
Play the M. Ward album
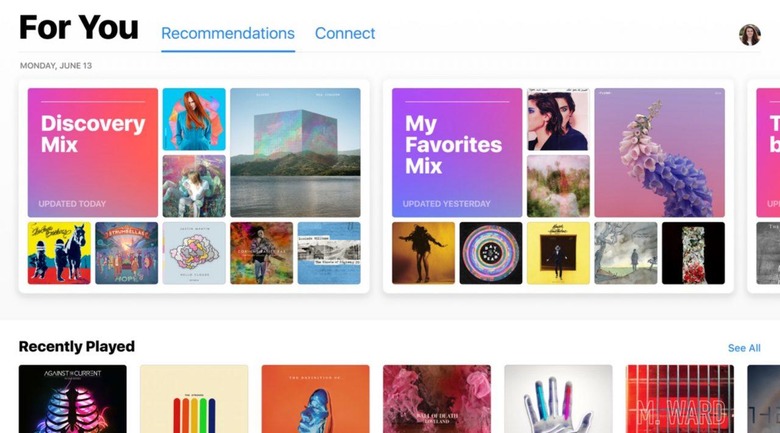tap(680, 399)
